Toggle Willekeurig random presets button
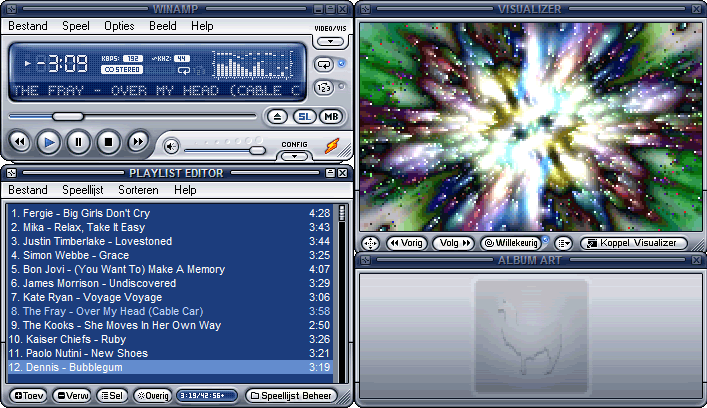 coord(511,243)
